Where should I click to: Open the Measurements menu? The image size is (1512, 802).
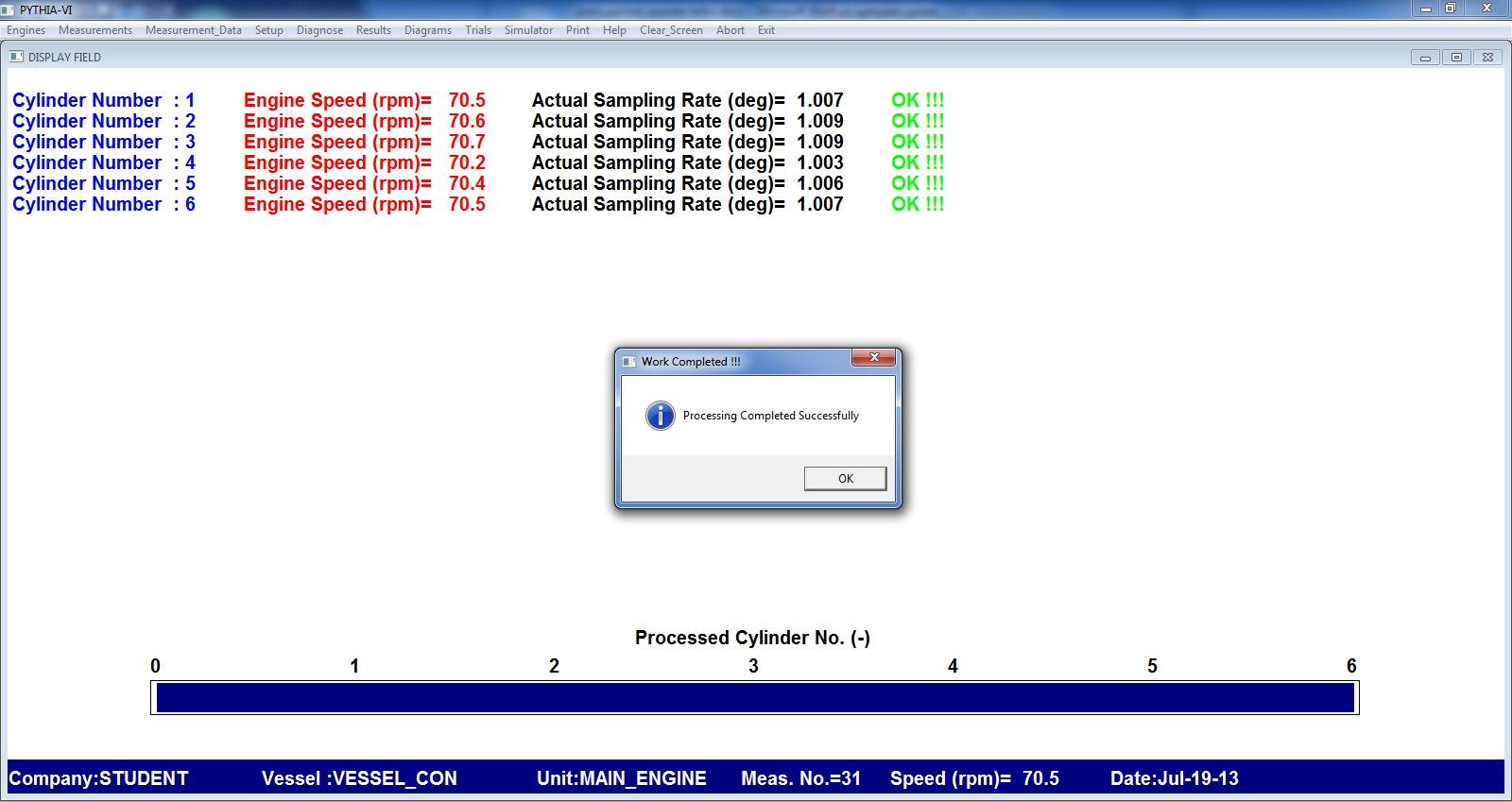pos(95,30)
